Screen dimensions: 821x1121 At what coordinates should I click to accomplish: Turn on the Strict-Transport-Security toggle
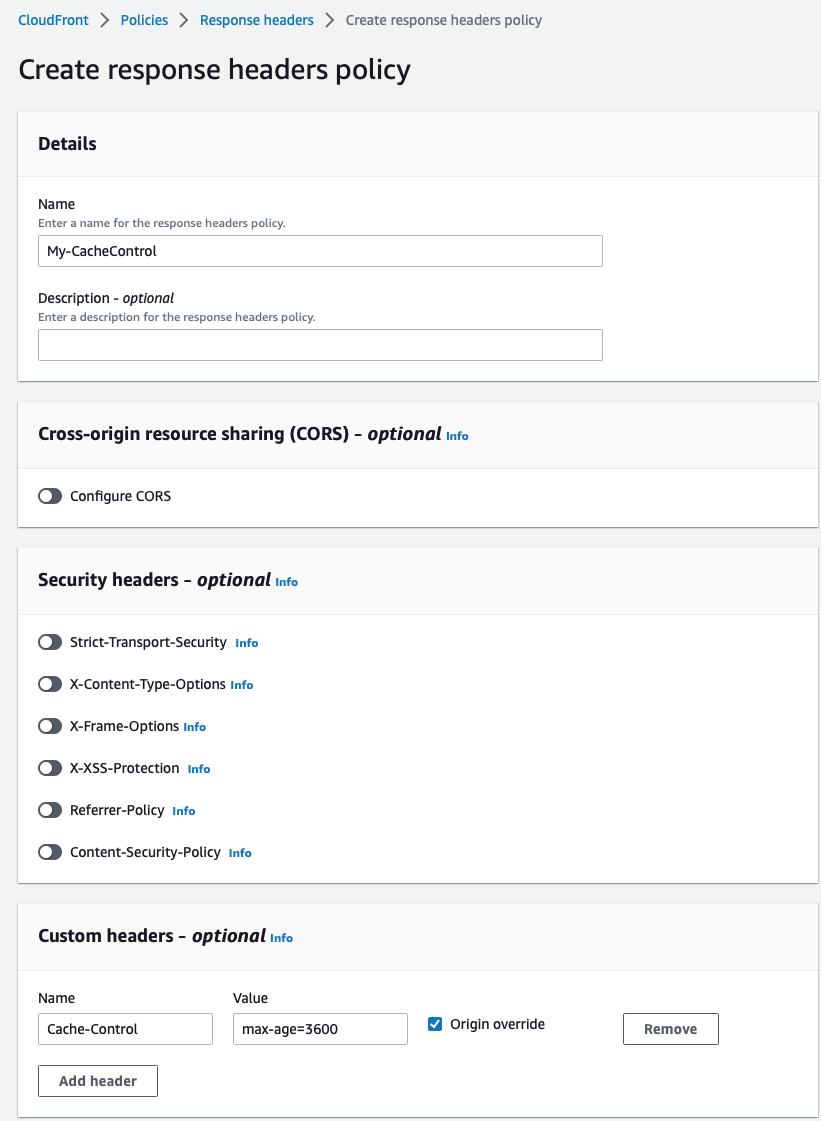pos(50,643)
